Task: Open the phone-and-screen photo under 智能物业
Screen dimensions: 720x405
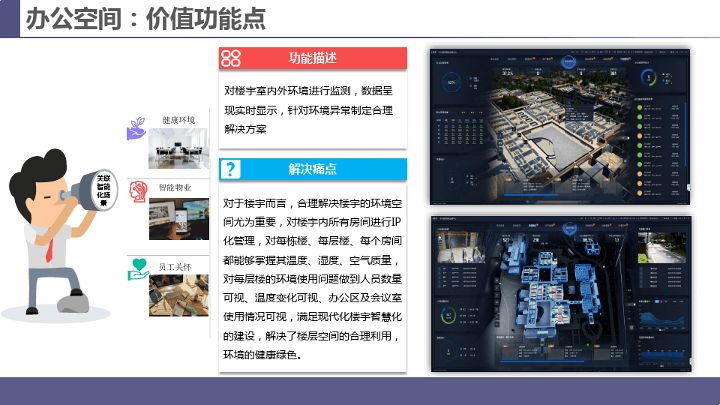Action: (179, 219)
